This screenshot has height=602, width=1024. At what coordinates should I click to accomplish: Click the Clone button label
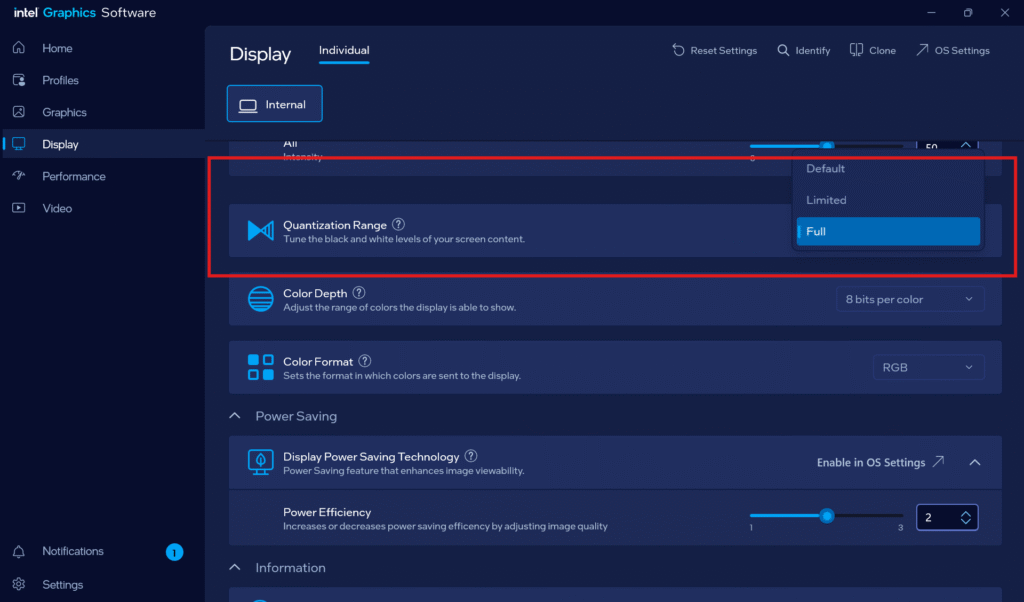coord(882,50)
